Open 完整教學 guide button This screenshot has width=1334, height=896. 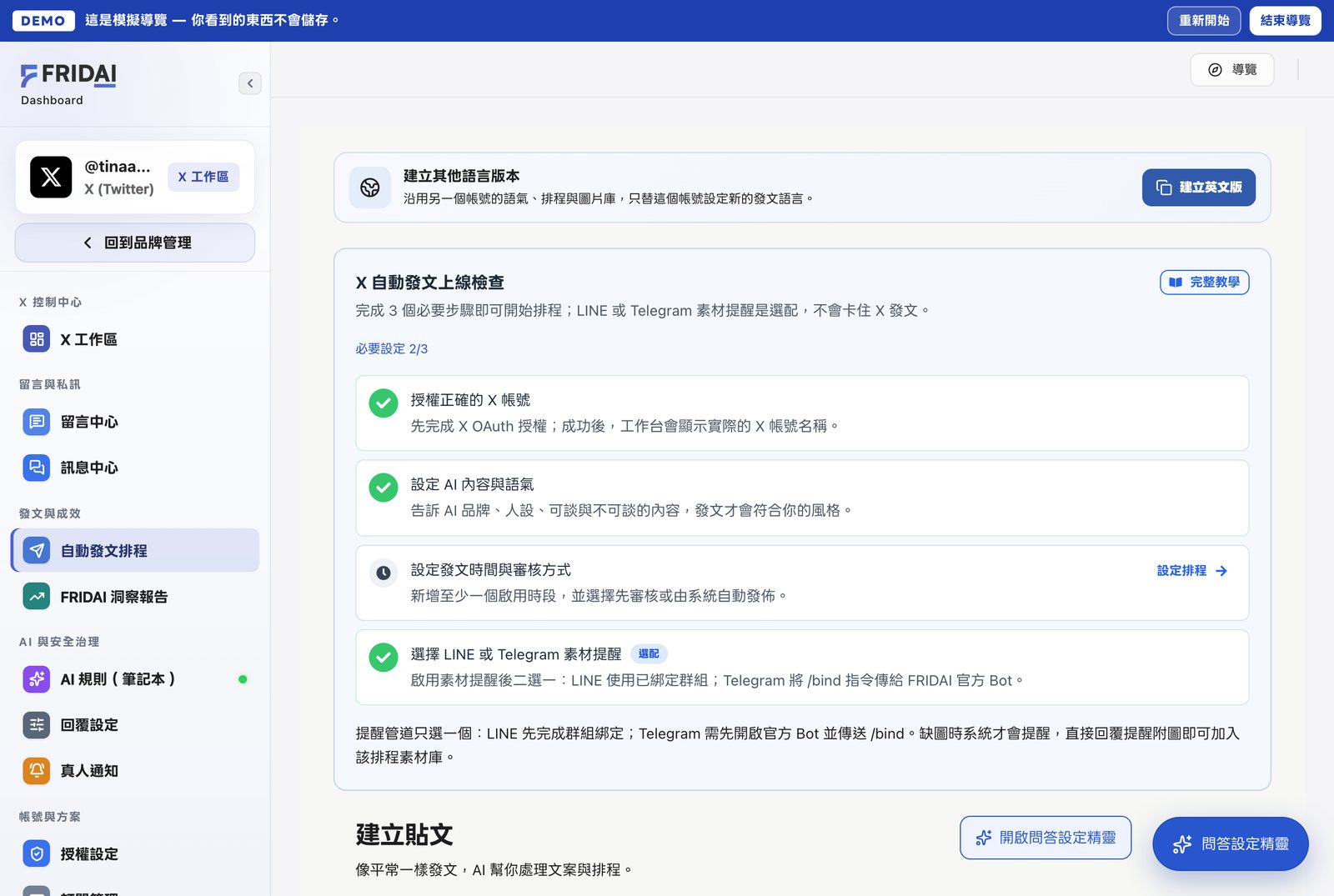coord(1205,283)
